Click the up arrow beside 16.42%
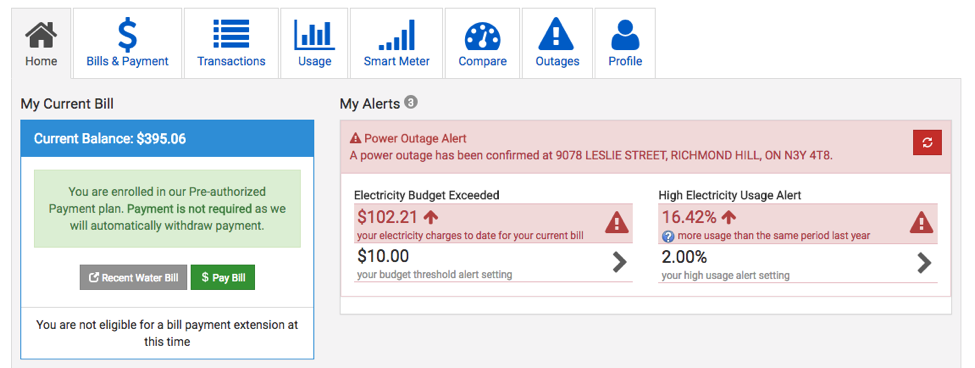This screenshot has height=368, width=975. (729, 217)
